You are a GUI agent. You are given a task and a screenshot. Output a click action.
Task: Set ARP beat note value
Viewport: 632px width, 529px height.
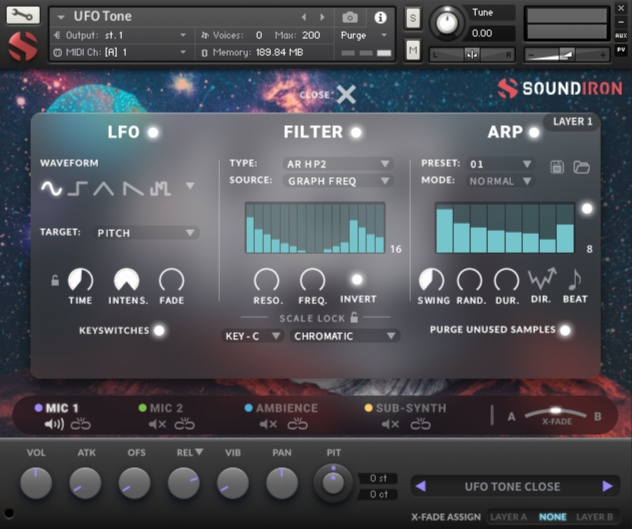point(574,279)
